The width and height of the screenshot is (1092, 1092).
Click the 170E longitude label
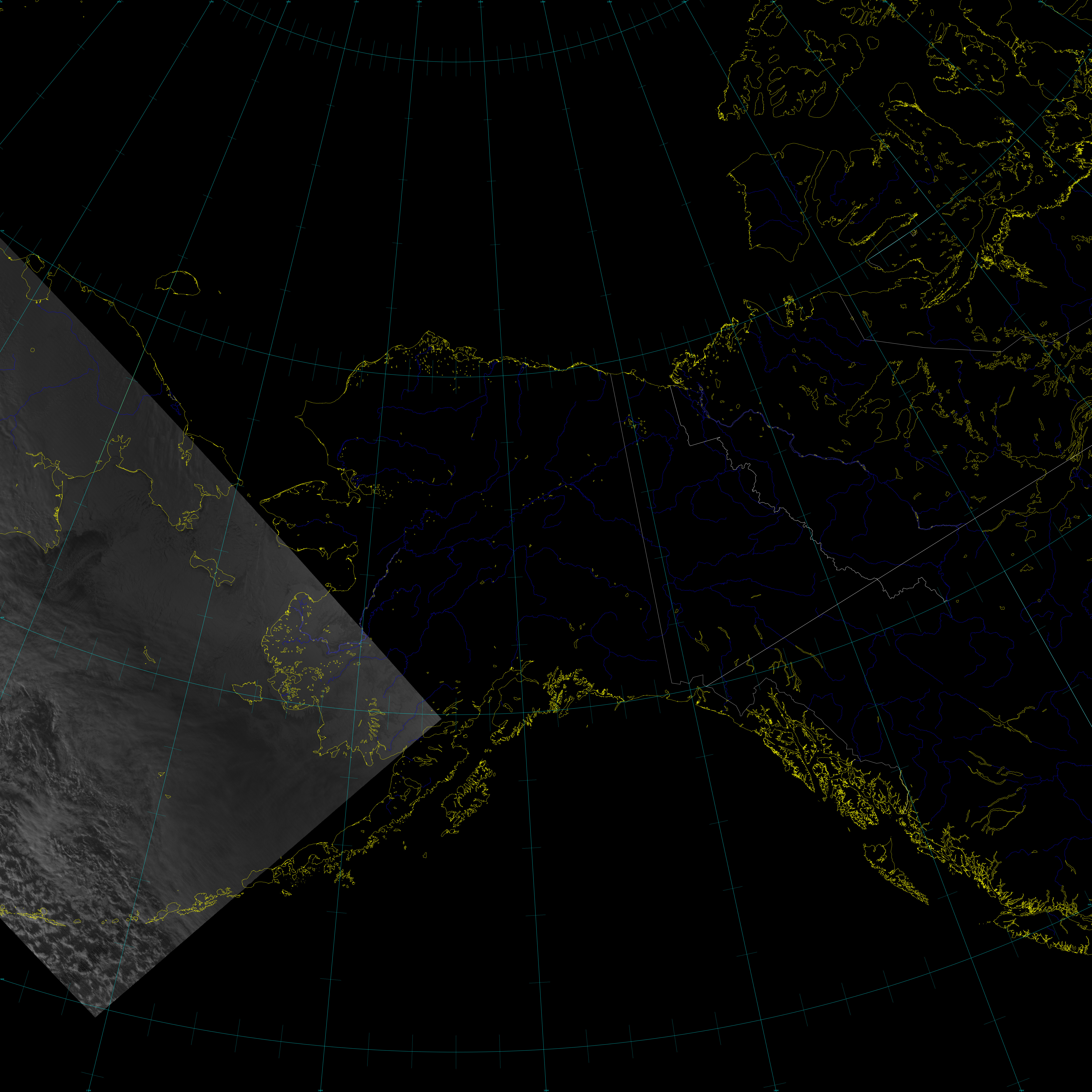[x=211, y=2]
